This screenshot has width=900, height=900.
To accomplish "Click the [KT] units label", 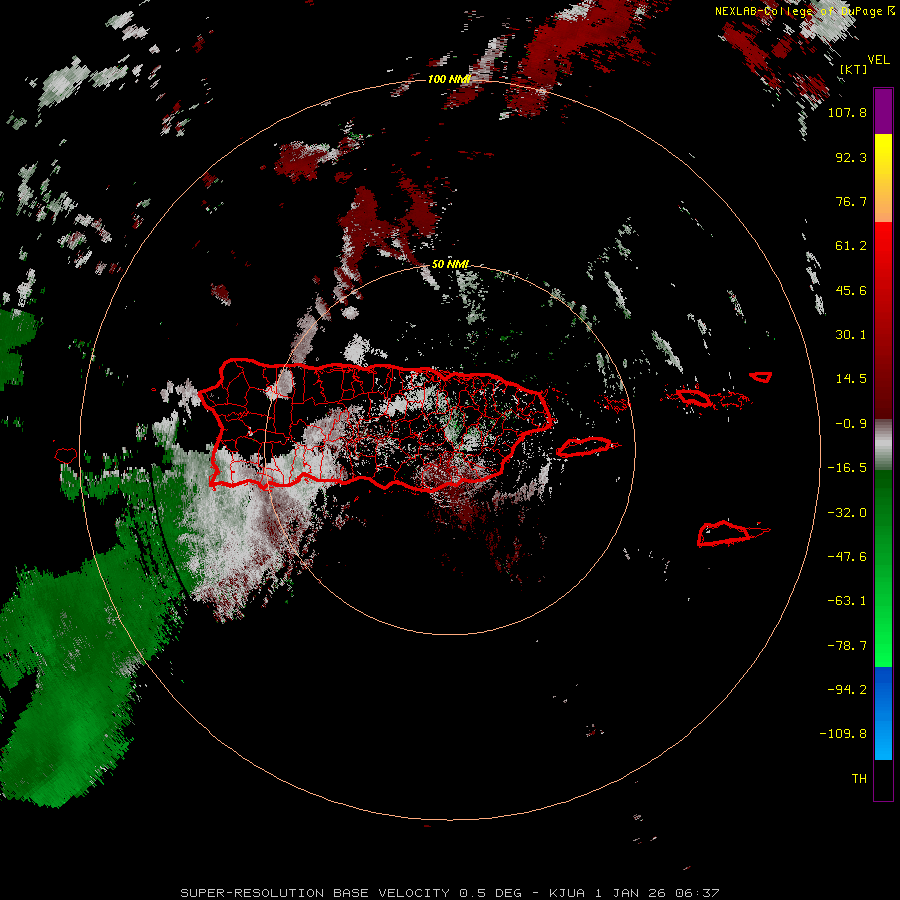I will pyautogui.click(x=853, y=69).
